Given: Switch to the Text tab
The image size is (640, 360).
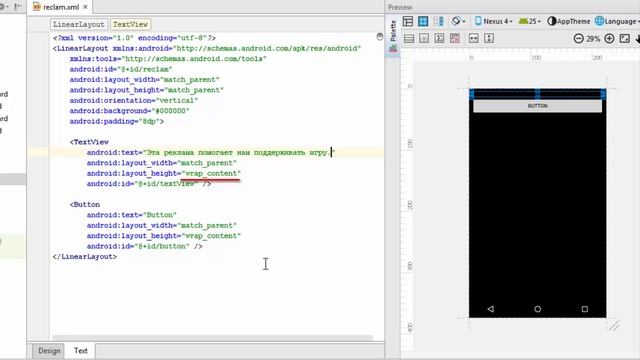Looking at the screenshot, I should click(x=80, y=351).
